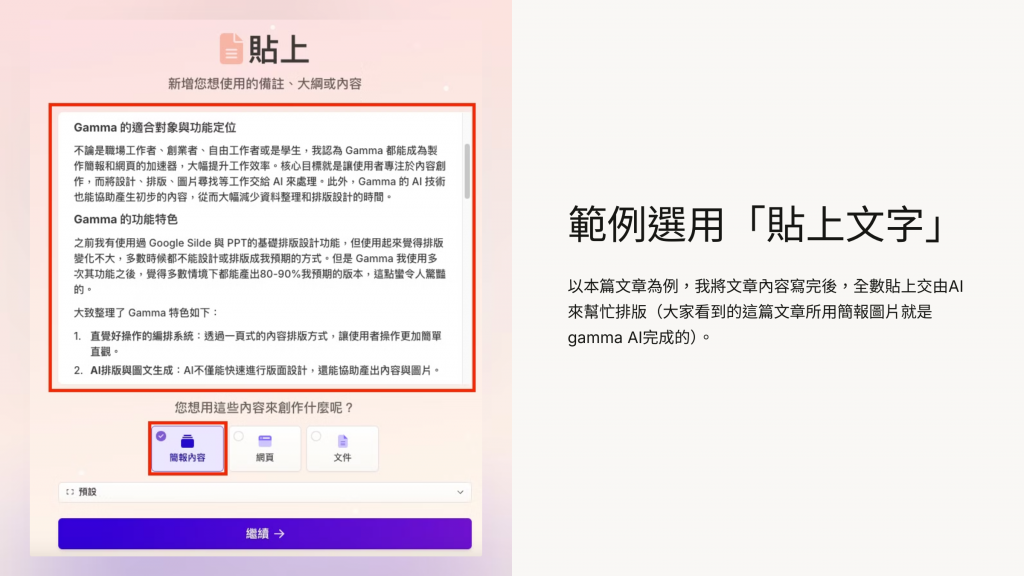Click the paragraph starting '之前我有使用過 Google Silde'
This screenshot has height=576, width=1024.
coord(260,266)
